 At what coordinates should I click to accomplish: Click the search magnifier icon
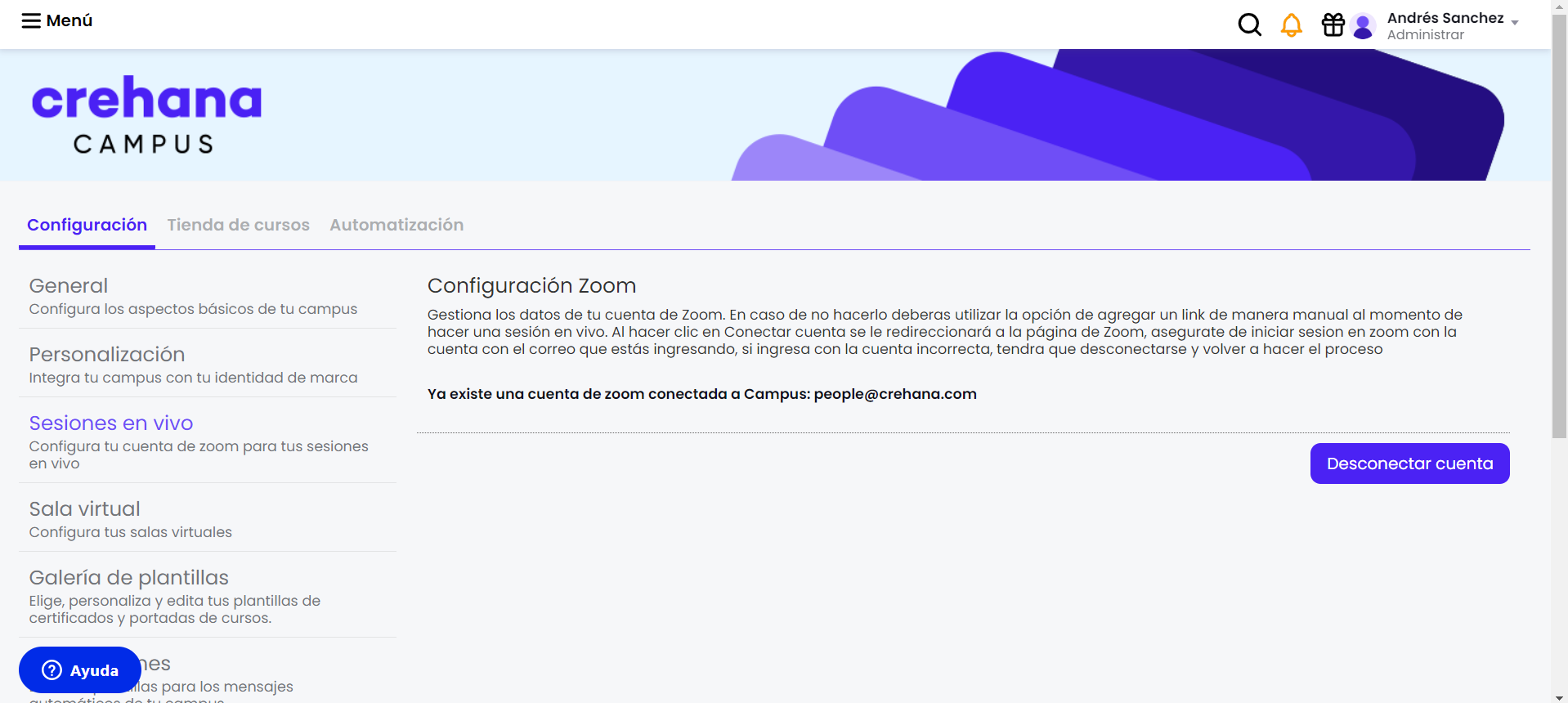point(1249,25)
